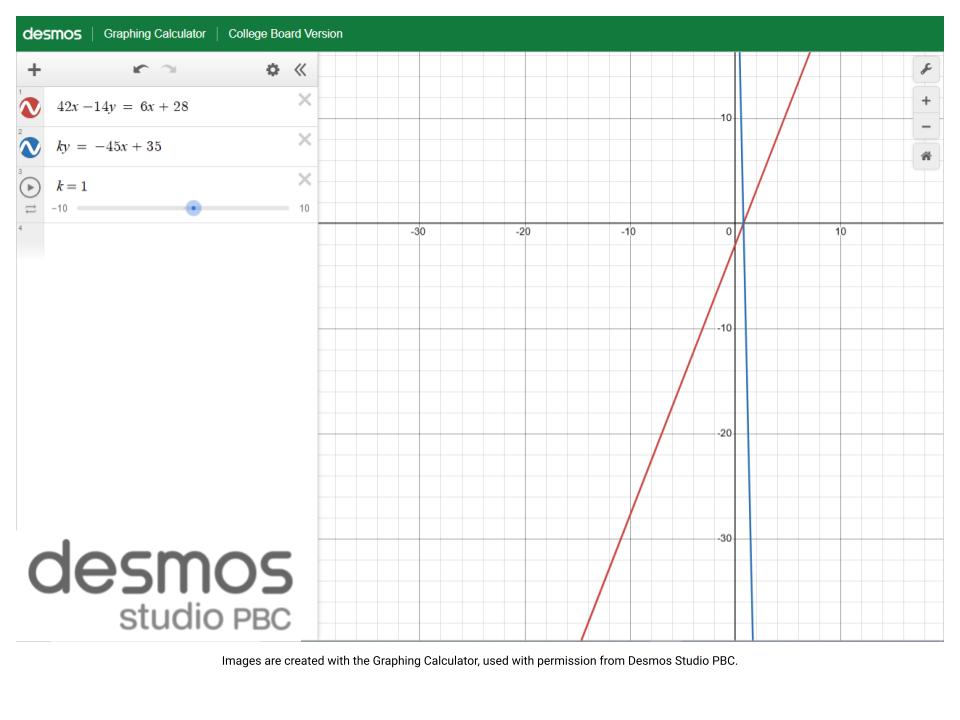
Task: Collapse the expression list panel
Action: tap(300, 70)
